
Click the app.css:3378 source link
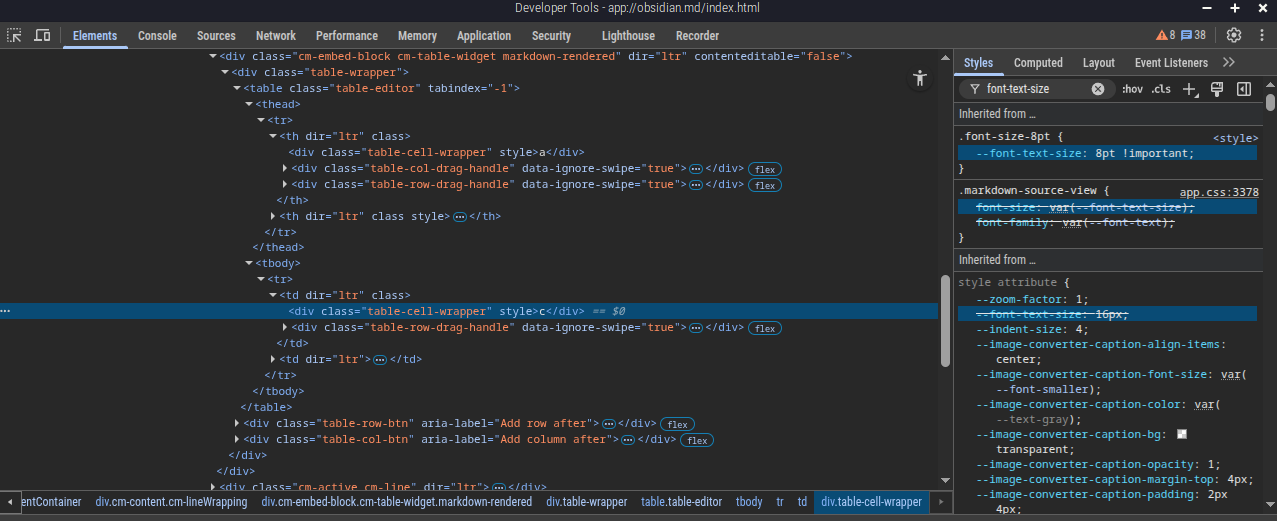point(1219,192)
